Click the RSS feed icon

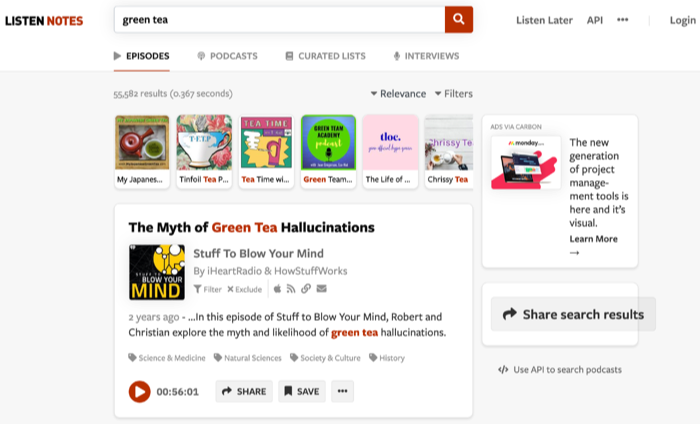tap(291, 289)
